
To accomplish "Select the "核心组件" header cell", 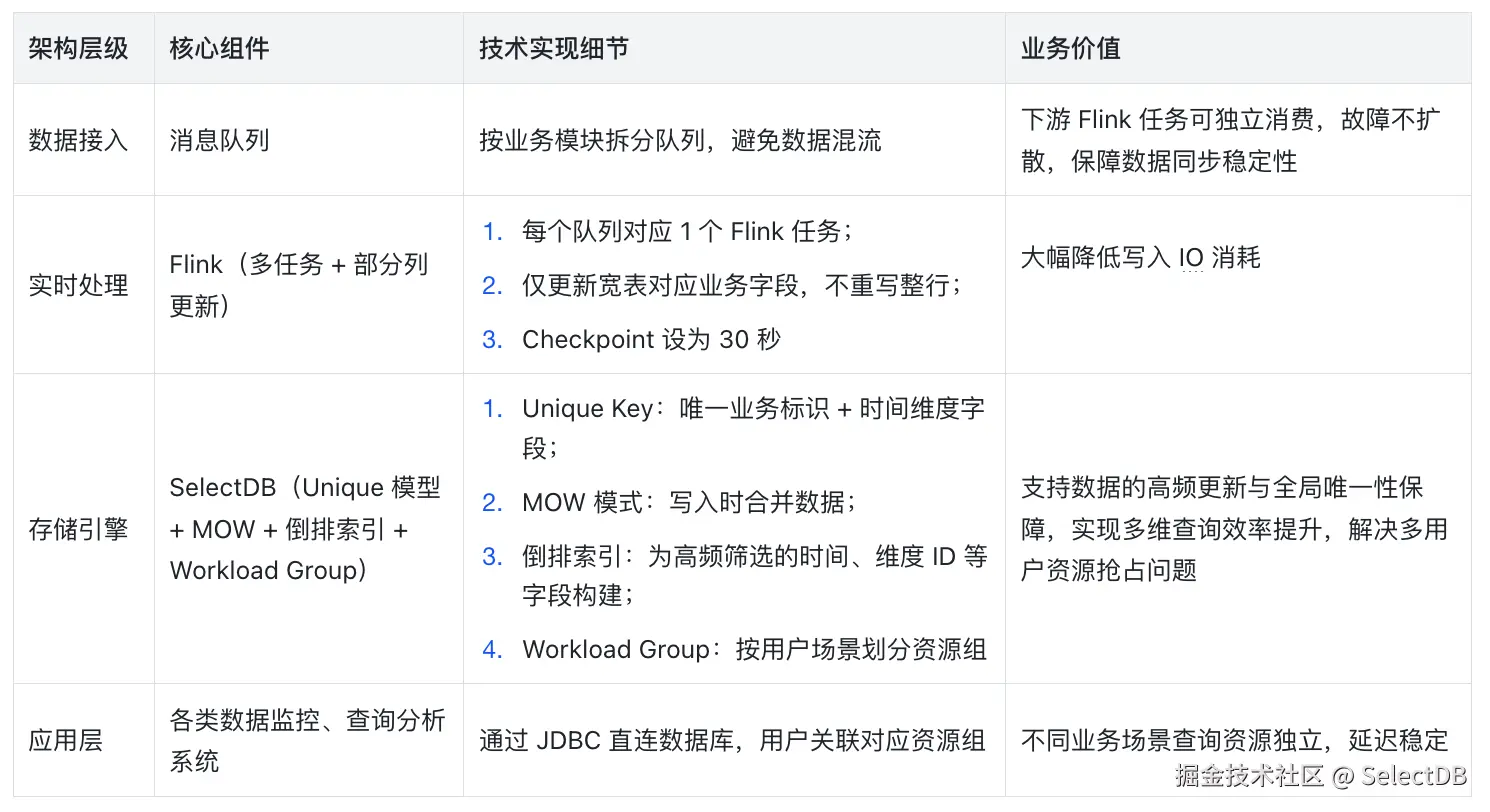I will click(x=219, y=49).
